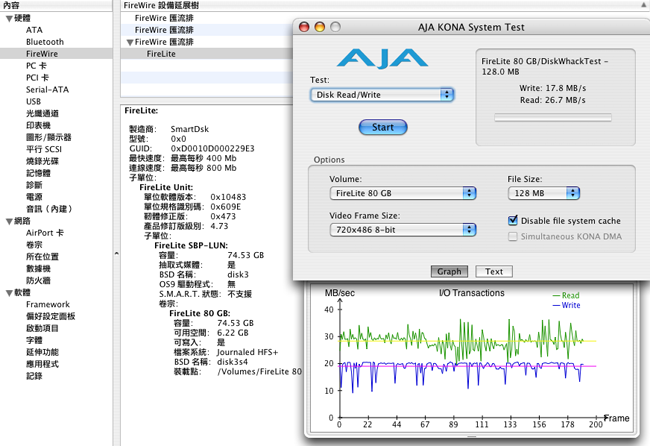Viewport: 650px width, 446px height.
Task: Select Framework under software
Action: point(48,304)
